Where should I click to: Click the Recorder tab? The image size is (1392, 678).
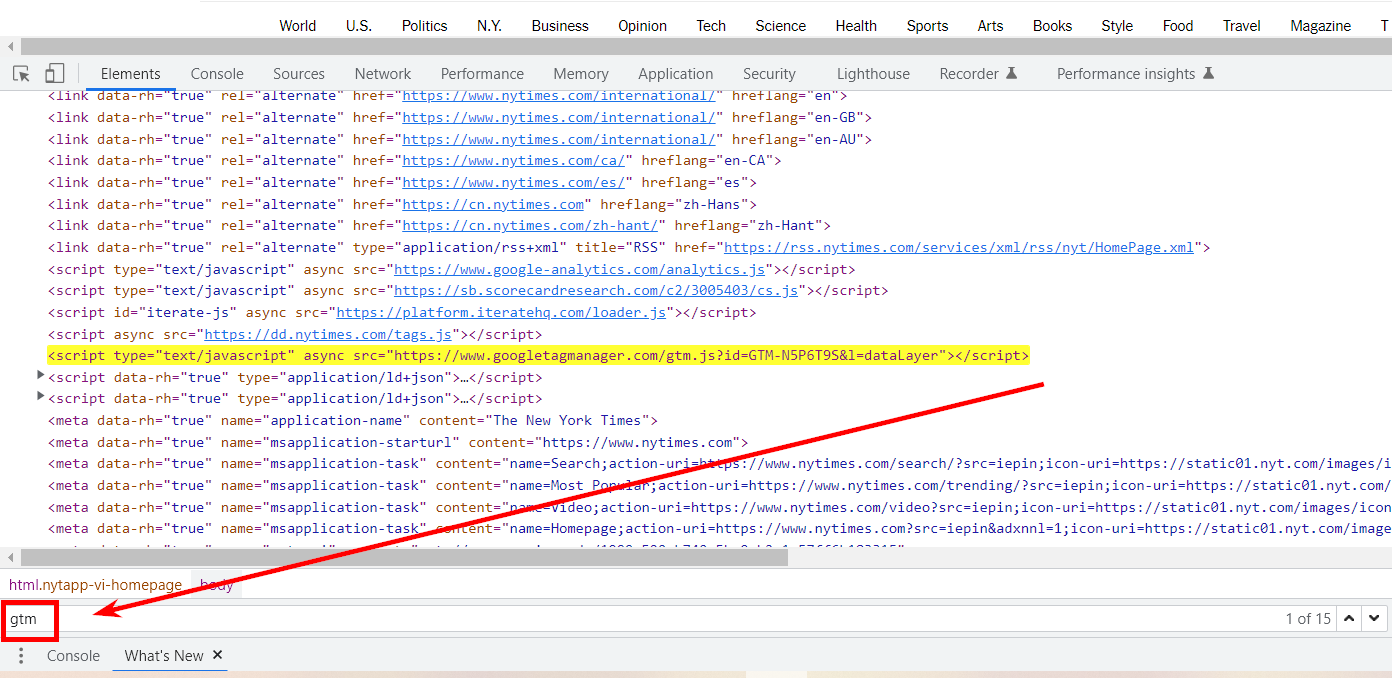(x=978, y=74)
